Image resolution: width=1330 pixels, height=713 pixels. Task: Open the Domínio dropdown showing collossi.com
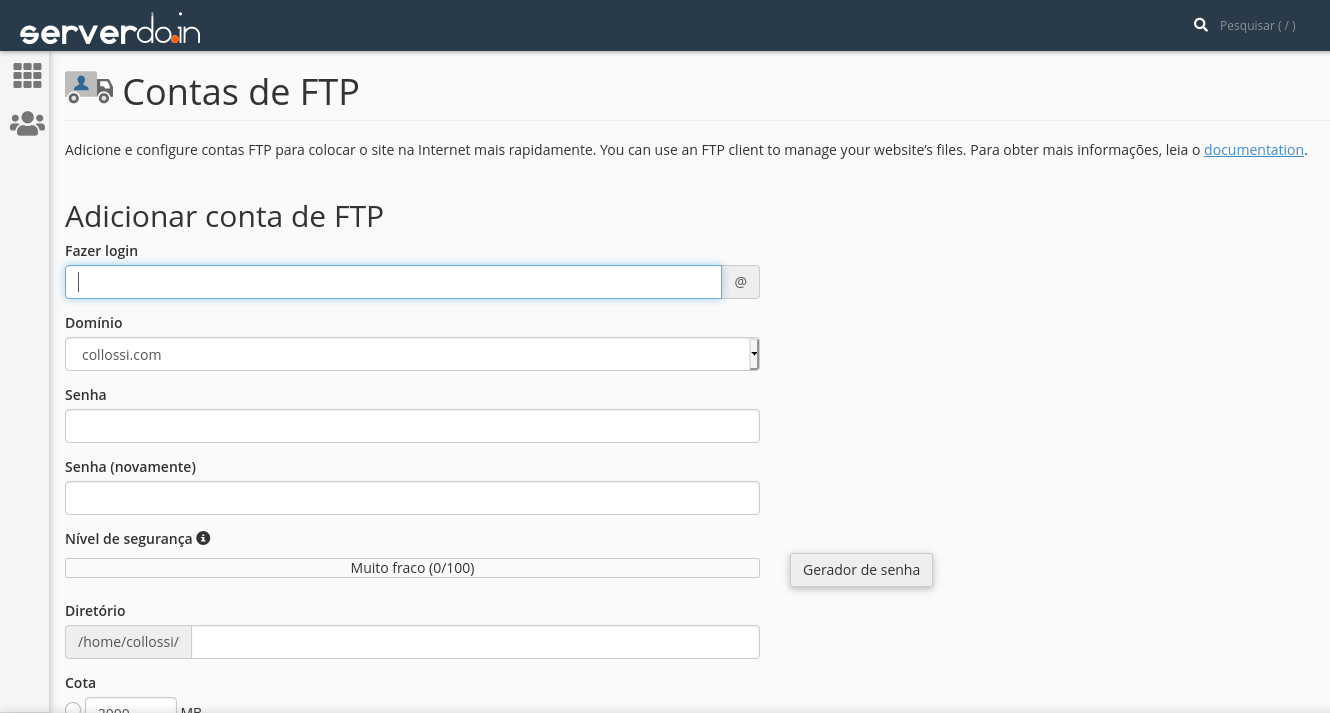[406, 354]
